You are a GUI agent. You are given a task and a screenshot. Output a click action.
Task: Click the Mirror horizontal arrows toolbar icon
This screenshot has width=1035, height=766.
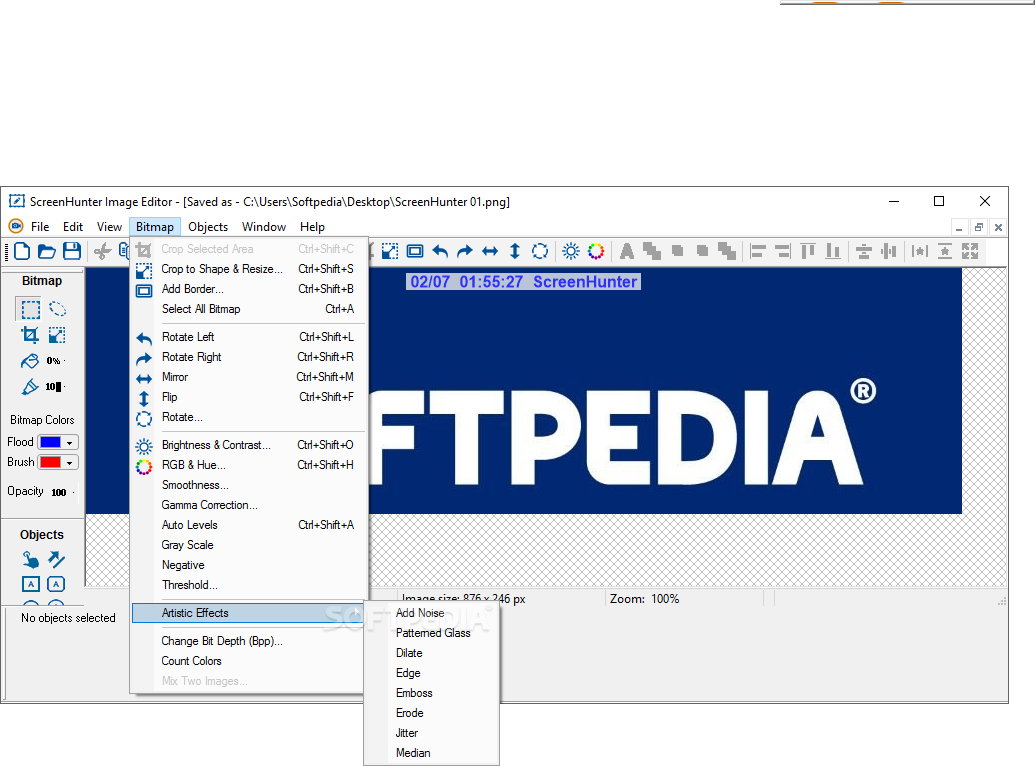(x=490, y=251)
